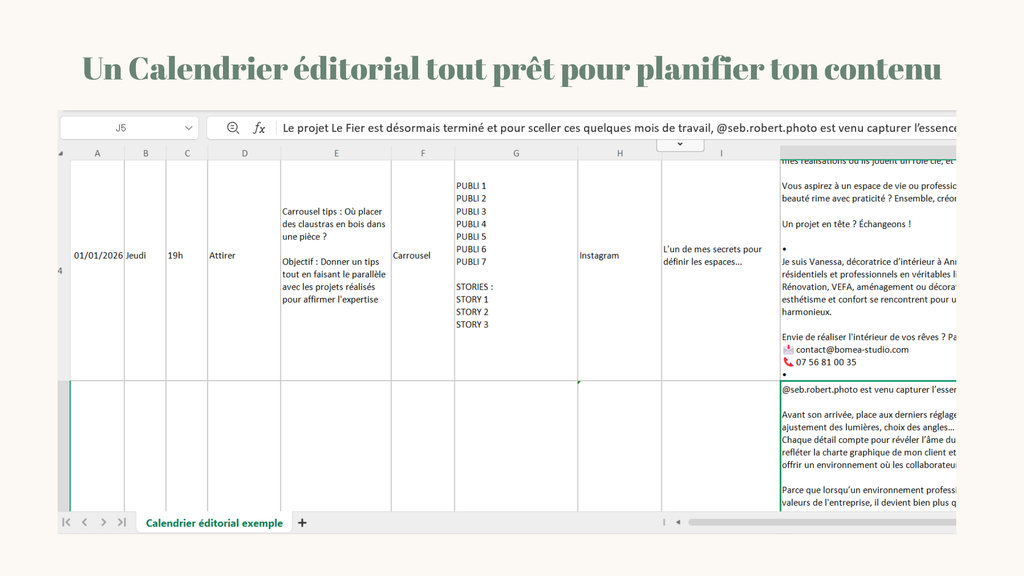The height and width of the screenshot is (576, 1024).
Task: Click the previous sheet arrow icon
Action: click(85, 522)
